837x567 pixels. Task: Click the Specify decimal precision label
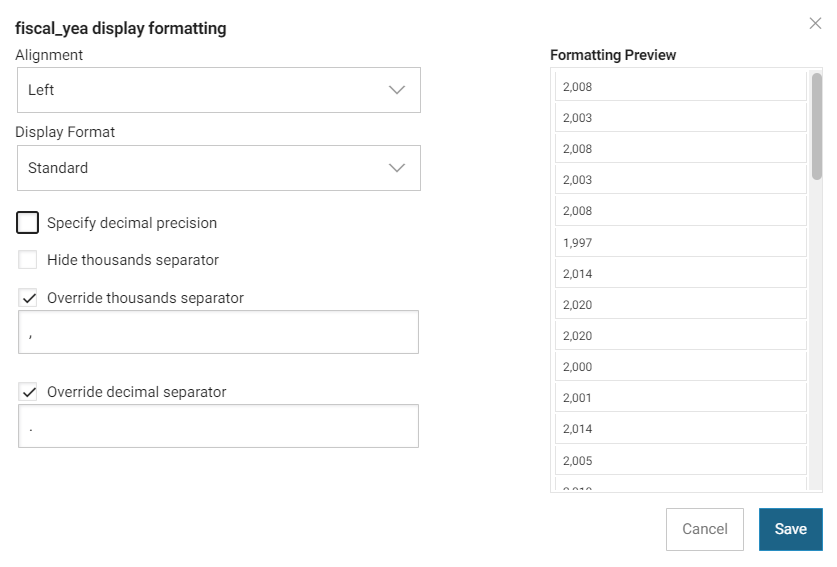coord(132,223)
